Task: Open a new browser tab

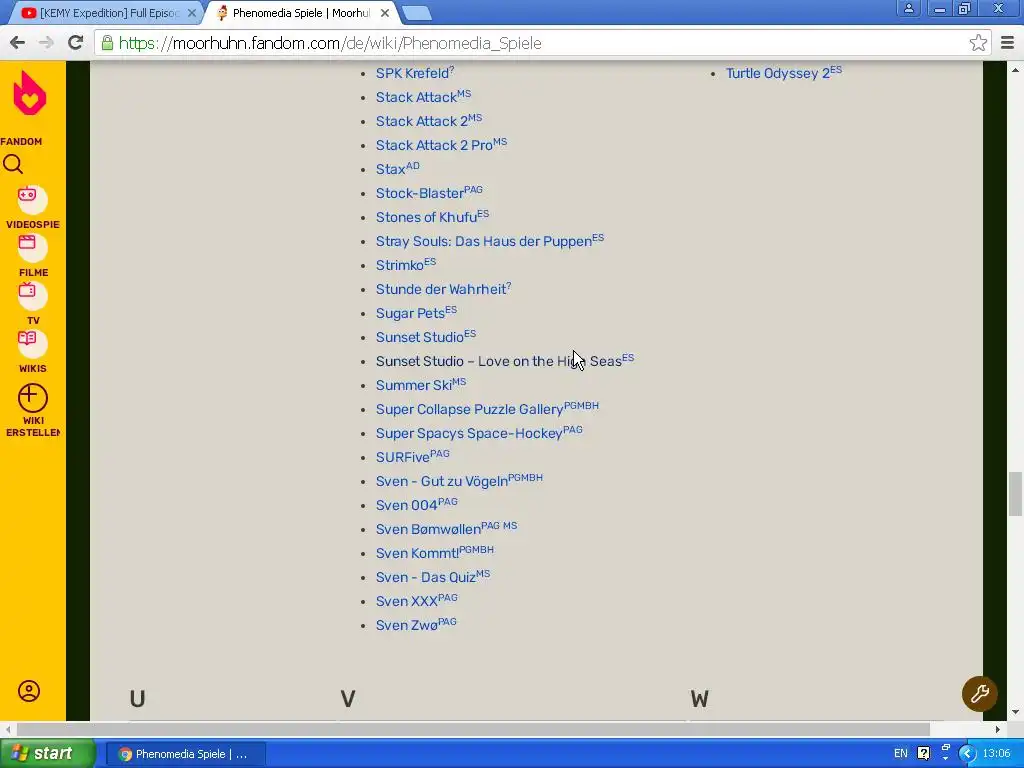Action: (416, 13)
